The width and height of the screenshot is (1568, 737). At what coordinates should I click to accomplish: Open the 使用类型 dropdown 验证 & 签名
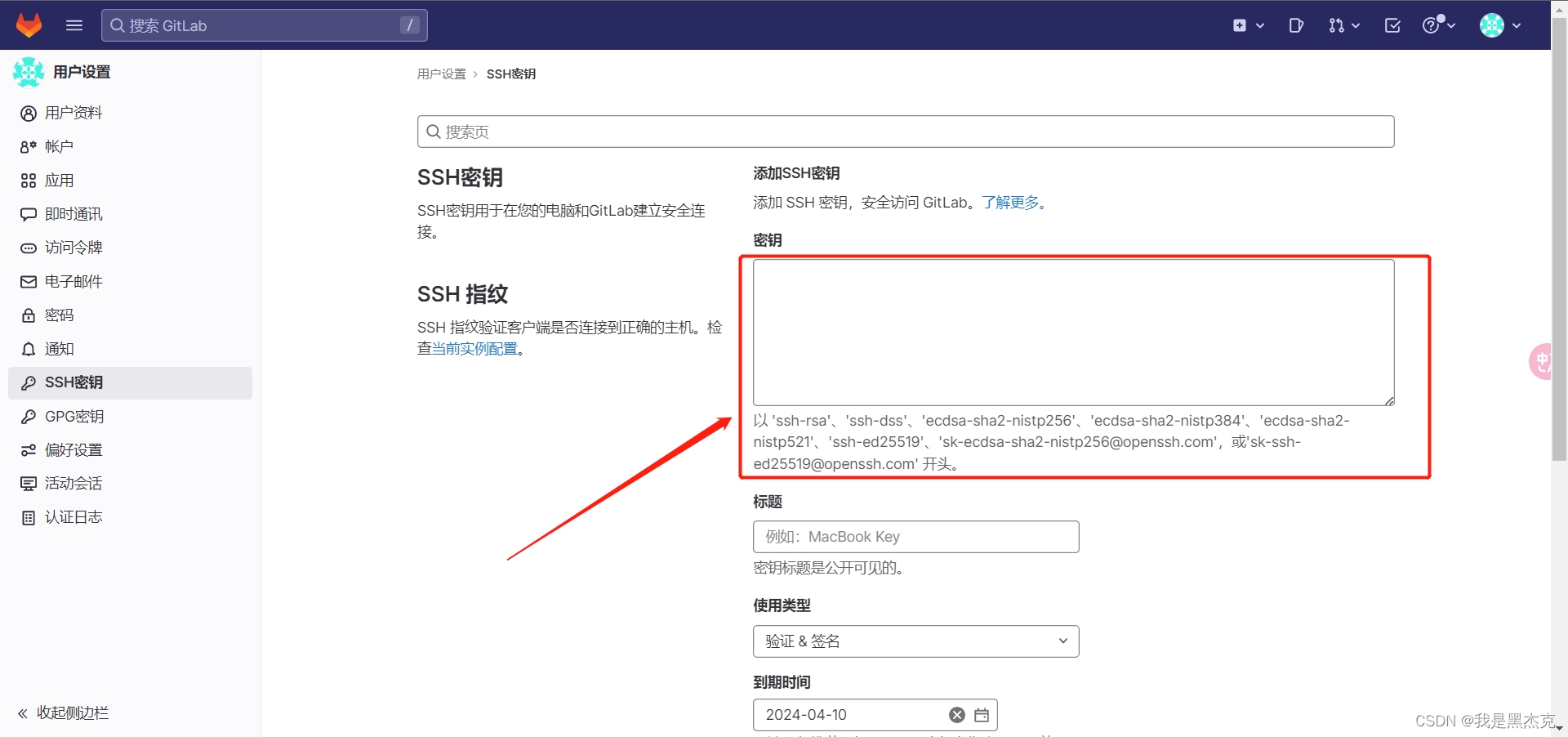tap(915, 641)
